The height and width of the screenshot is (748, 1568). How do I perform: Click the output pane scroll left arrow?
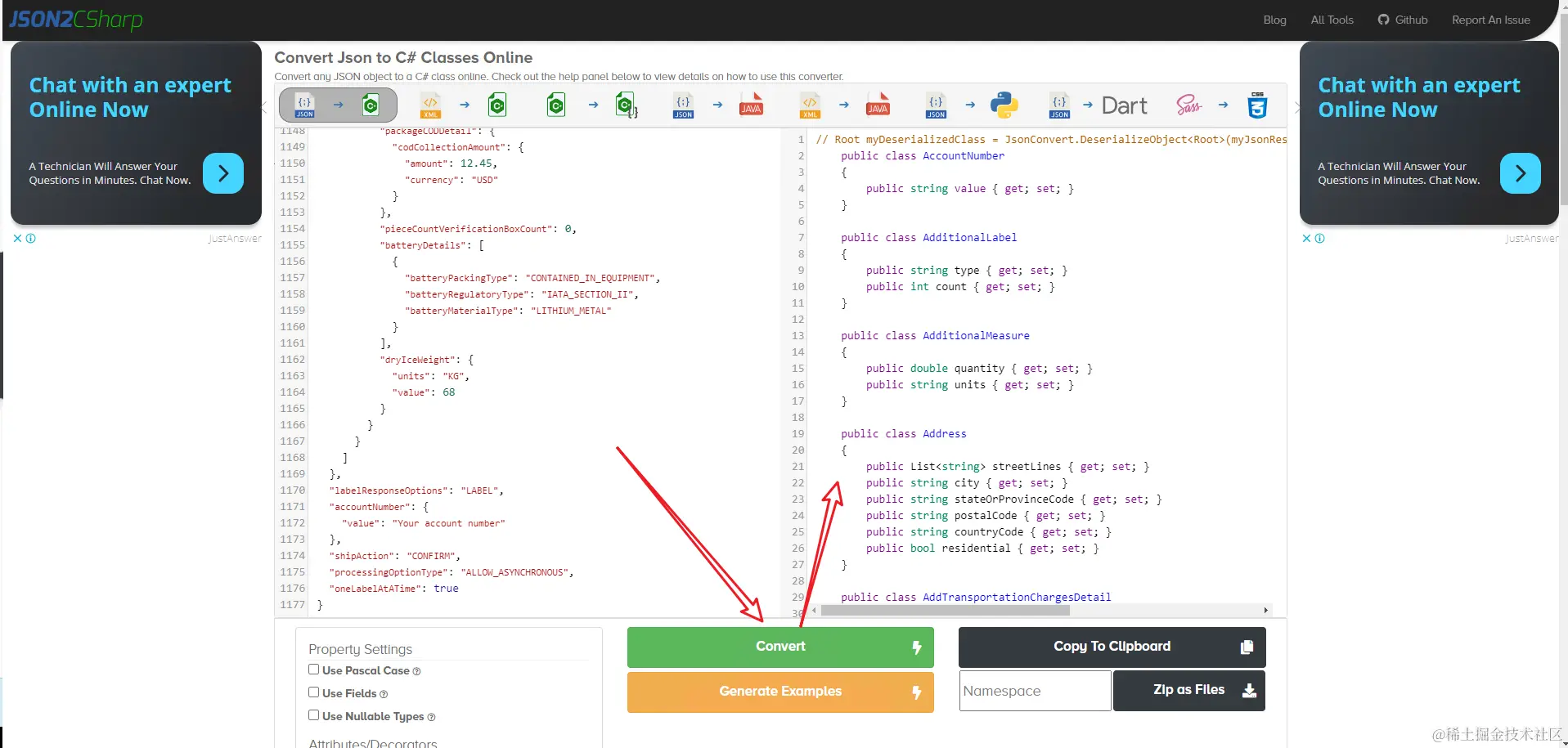coord(814,611)
